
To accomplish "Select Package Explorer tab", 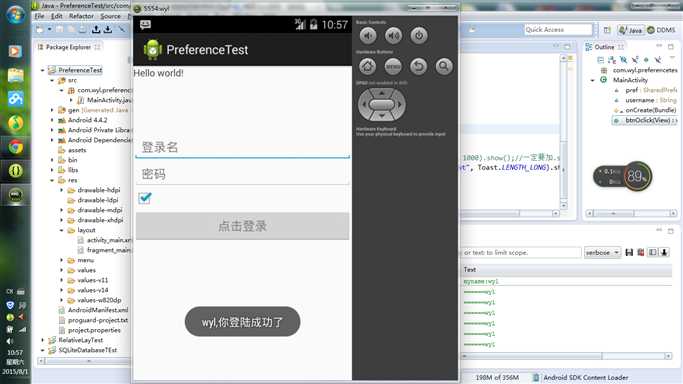I will click(68, 47).
